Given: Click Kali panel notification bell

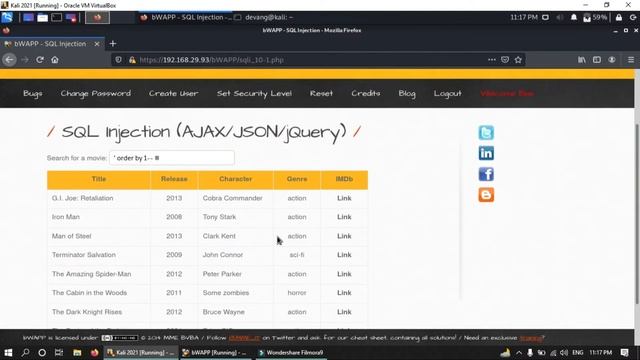Looking at the screenshot, I should (x=573, y=17).
